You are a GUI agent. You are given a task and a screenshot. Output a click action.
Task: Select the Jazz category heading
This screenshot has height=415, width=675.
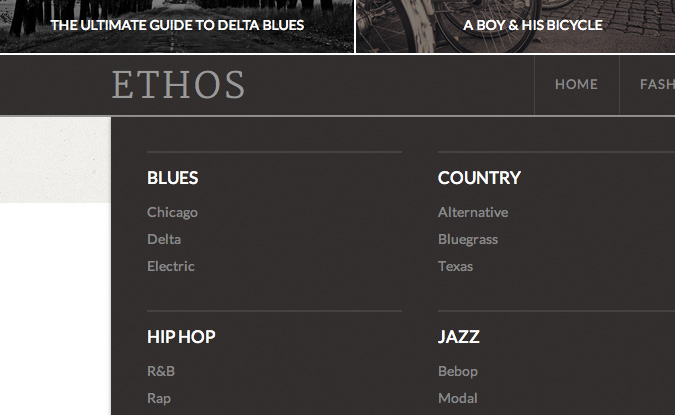pos(459,337)
